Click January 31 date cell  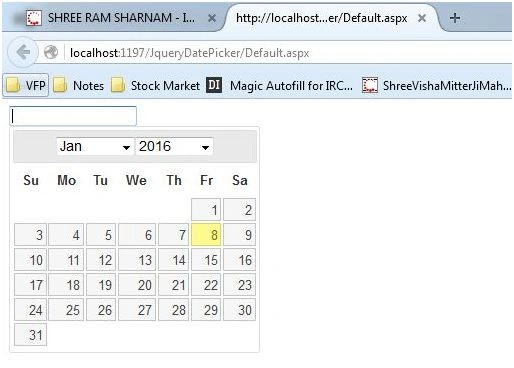pyautogui.click(x=30, y=335)
